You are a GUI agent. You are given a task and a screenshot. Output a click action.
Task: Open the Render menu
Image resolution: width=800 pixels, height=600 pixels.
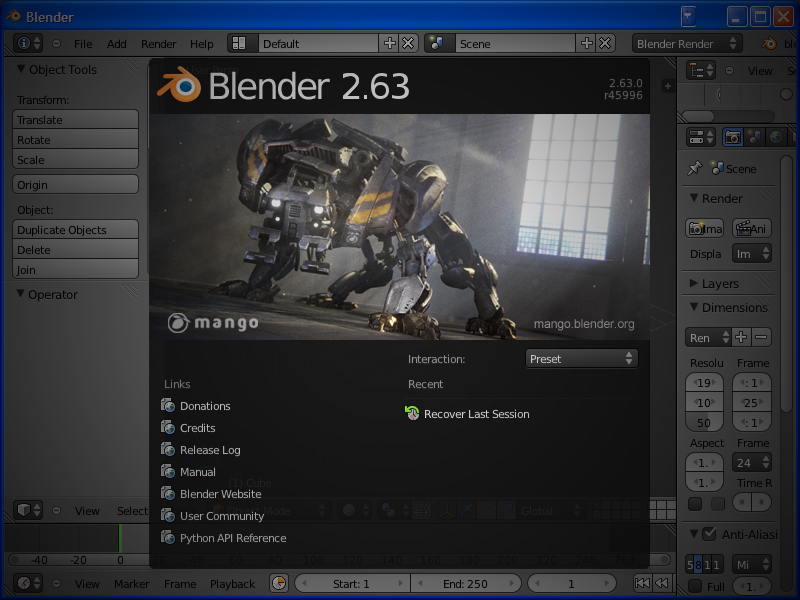tap(159, 44)
